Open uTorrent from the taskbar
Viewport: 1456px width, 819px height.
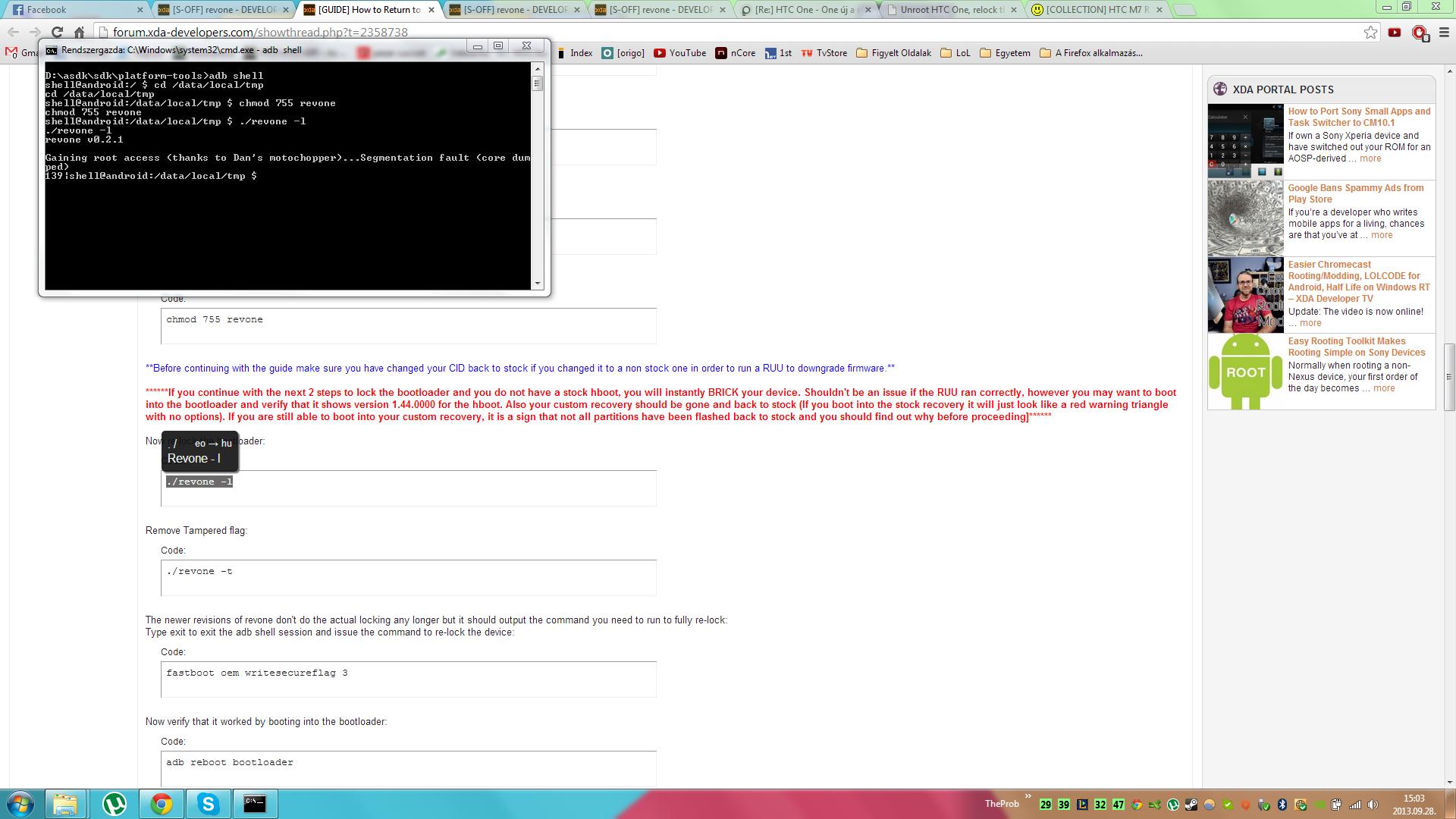(x=114, y=804)
